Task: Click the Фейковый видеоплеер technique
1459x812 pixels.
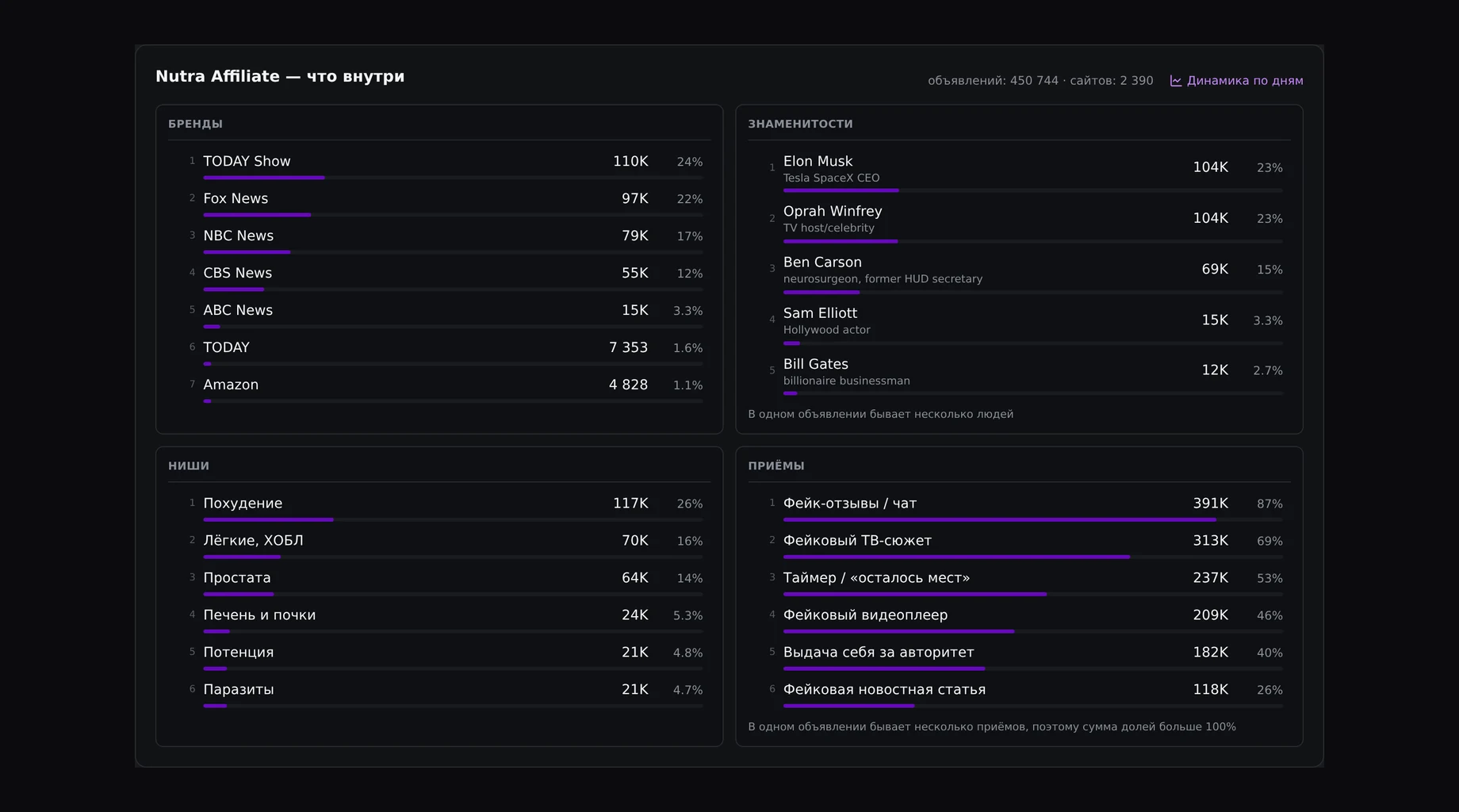Action: (1025, 619)
